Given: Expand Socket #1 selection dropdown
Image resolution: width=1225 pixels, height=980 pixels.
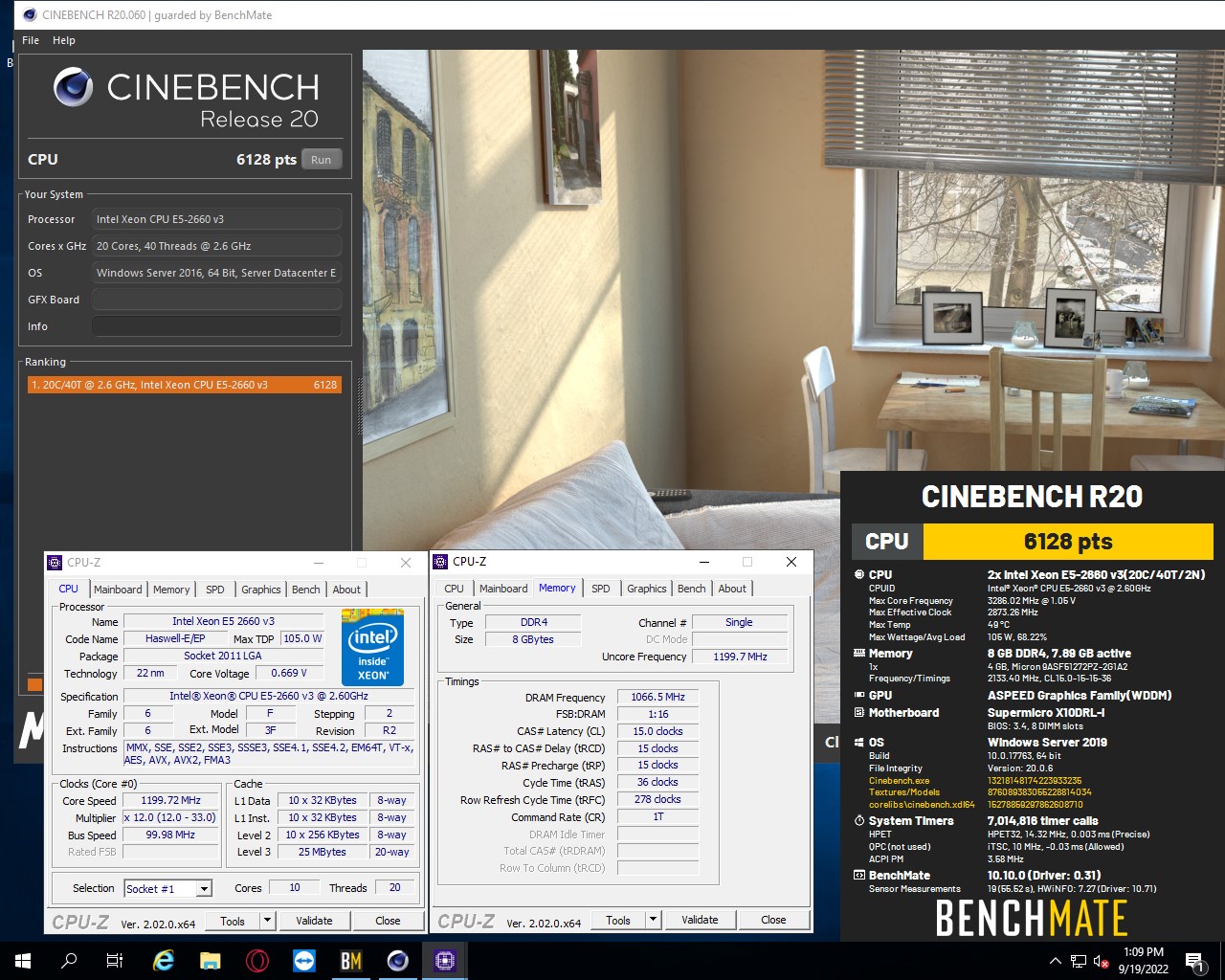Looking at the screenshot, I should (204, 889).
